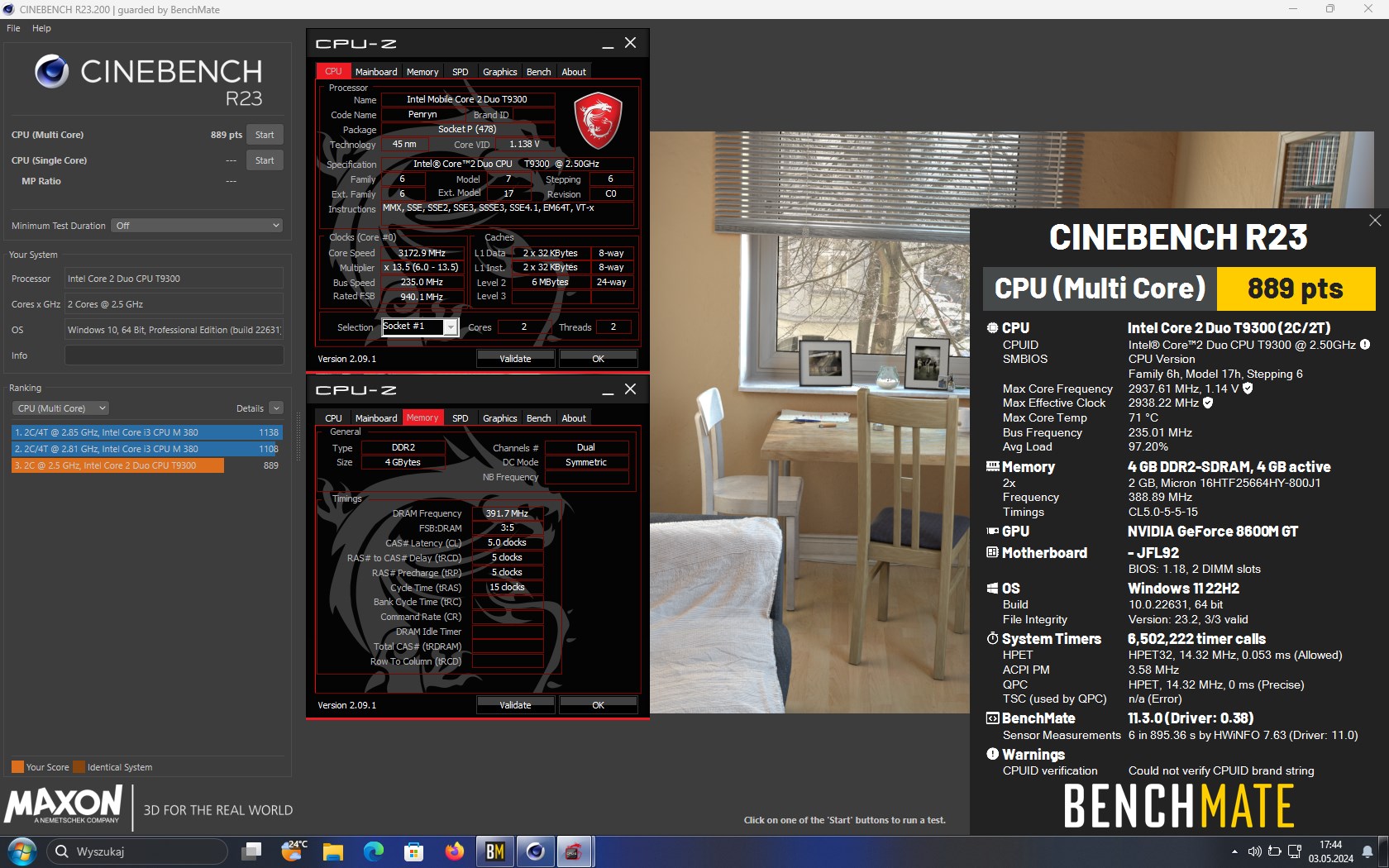This screenshot has width=1389, height=868.
Task: Open Task View from the taskbar
Action: pyautogui.click(x=251, y=851)
